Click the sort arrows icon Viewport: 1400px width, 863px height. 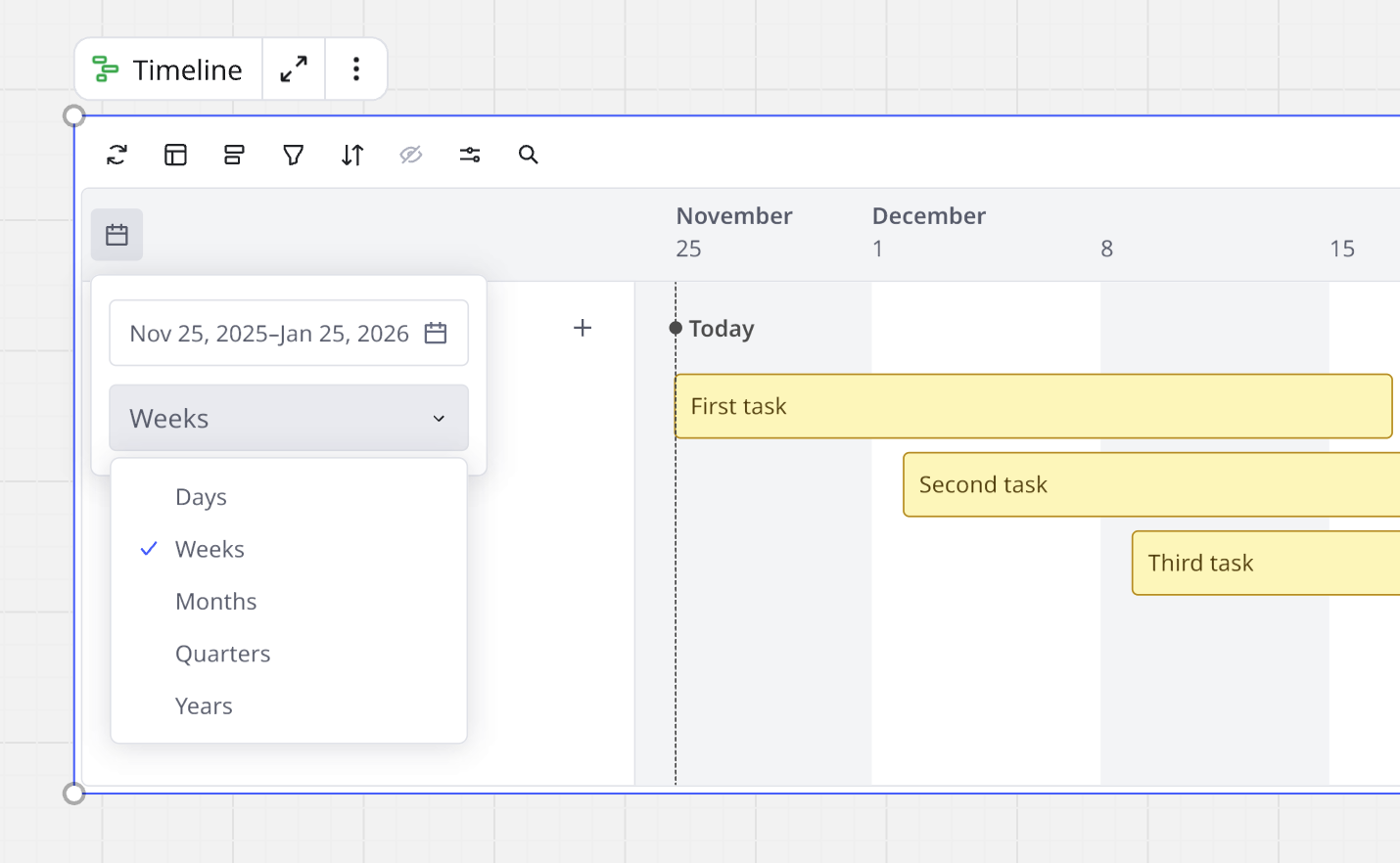click(x=352, y=155)
